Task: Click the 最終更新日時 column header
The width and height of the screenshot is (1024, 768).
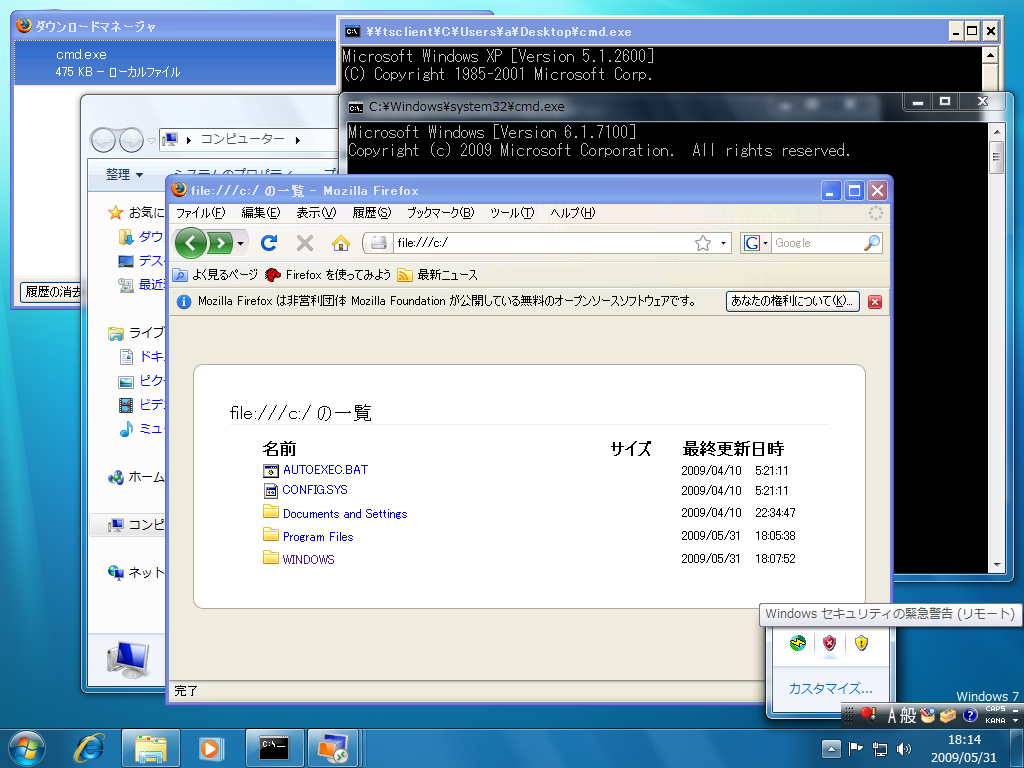Action: pyautogui.click(x=733, y=449)
